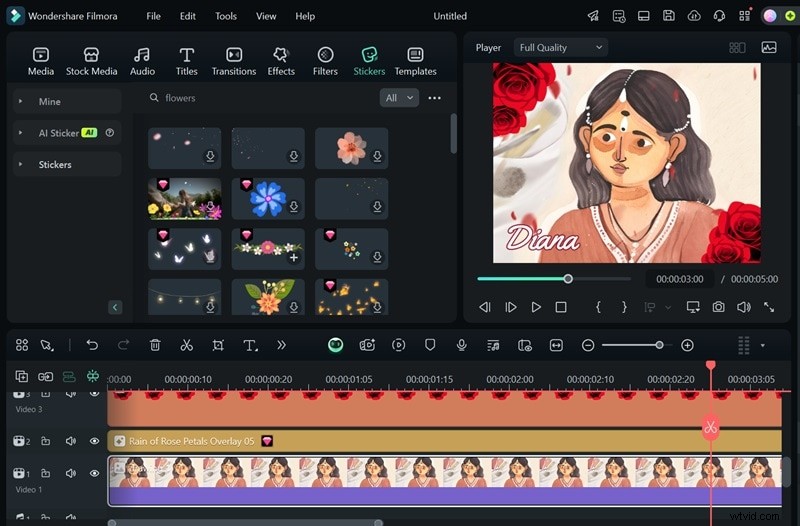Click the mark-in curly brace button
The image size is (800, 526).
(x=598, y=307)
